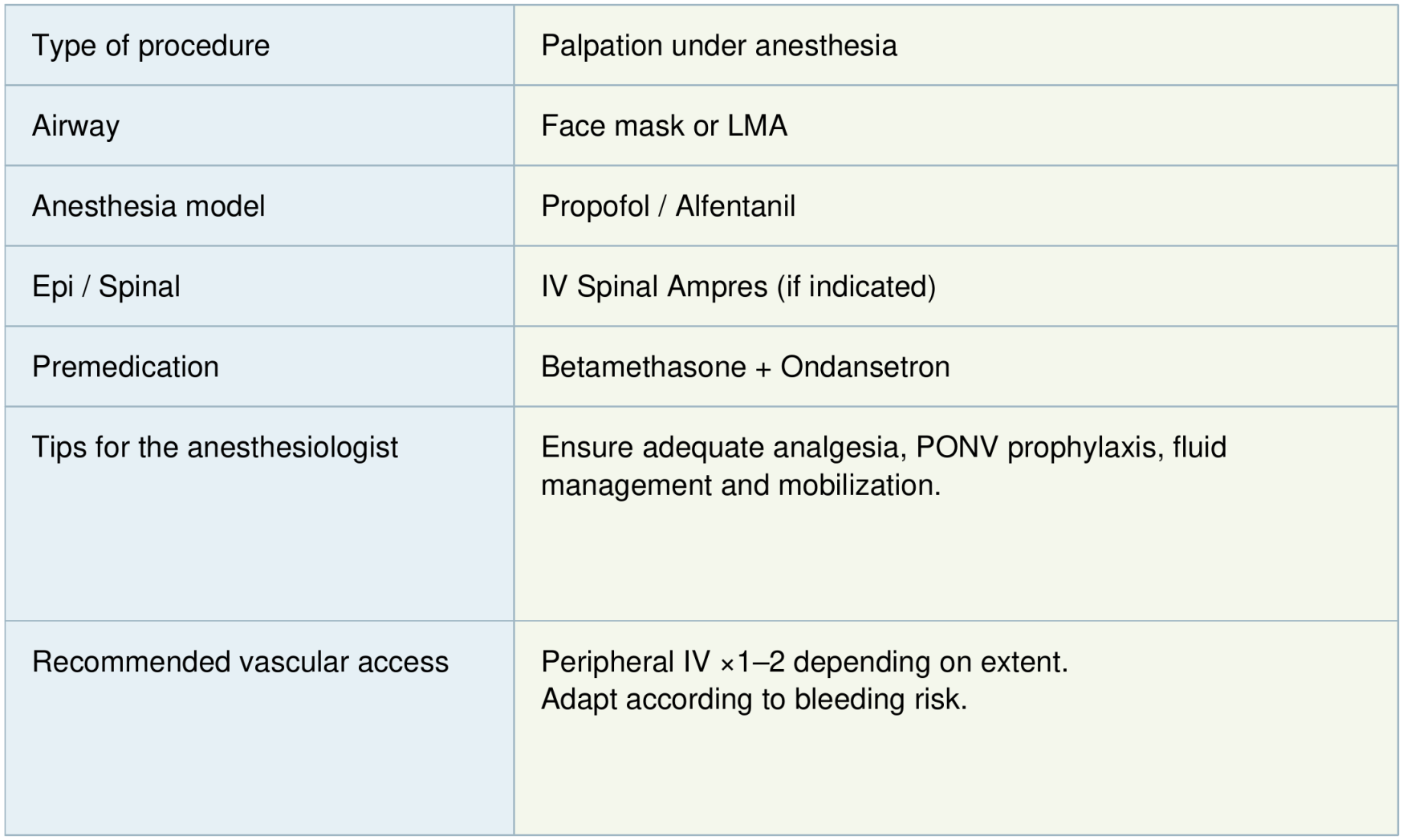This screenshot has width=1403, height=840.
Task: Click the 'Type of procedure' label cell
Action: pos(151,46)
